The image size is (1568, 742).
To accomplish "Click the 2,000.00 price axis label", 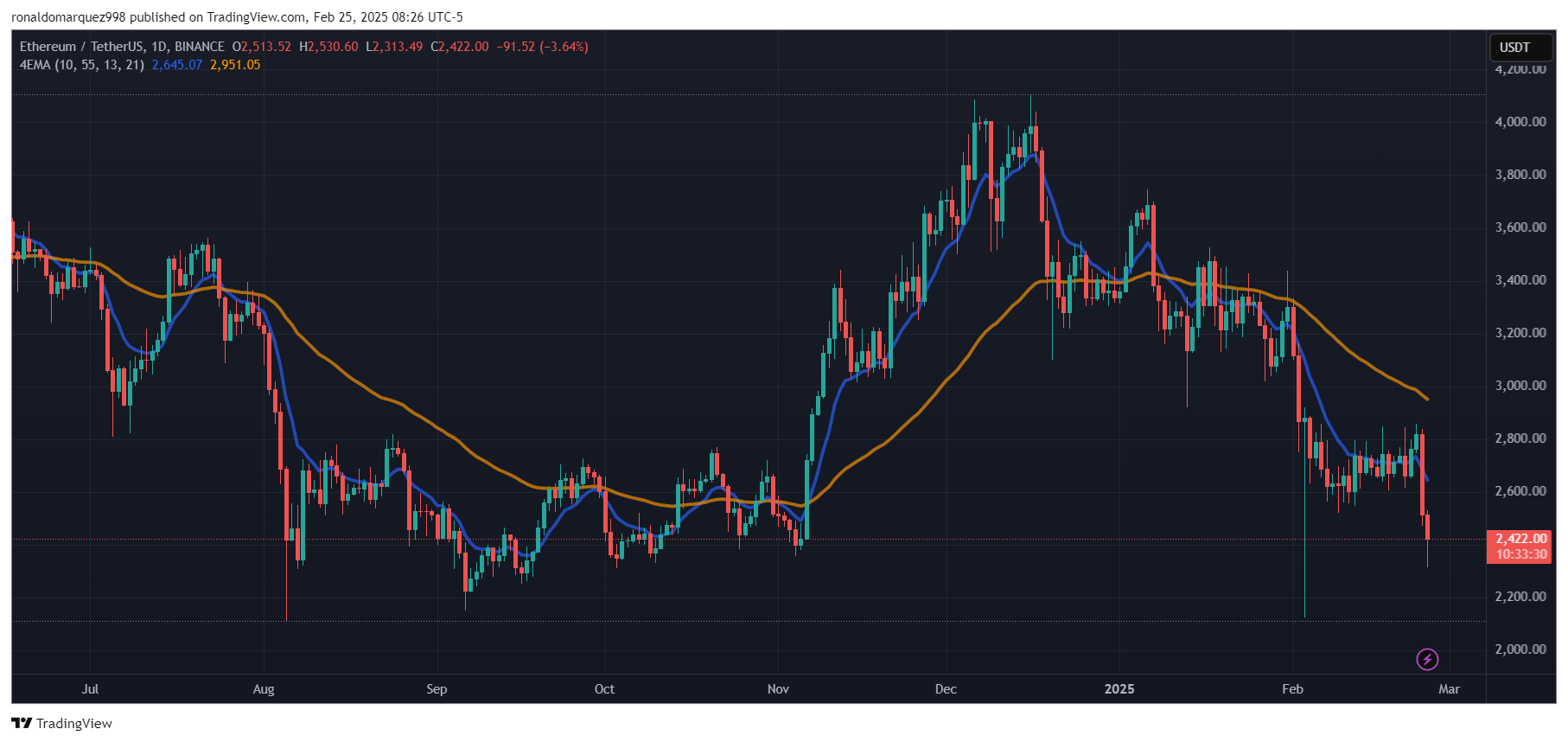I will (x=1520, y=649).
